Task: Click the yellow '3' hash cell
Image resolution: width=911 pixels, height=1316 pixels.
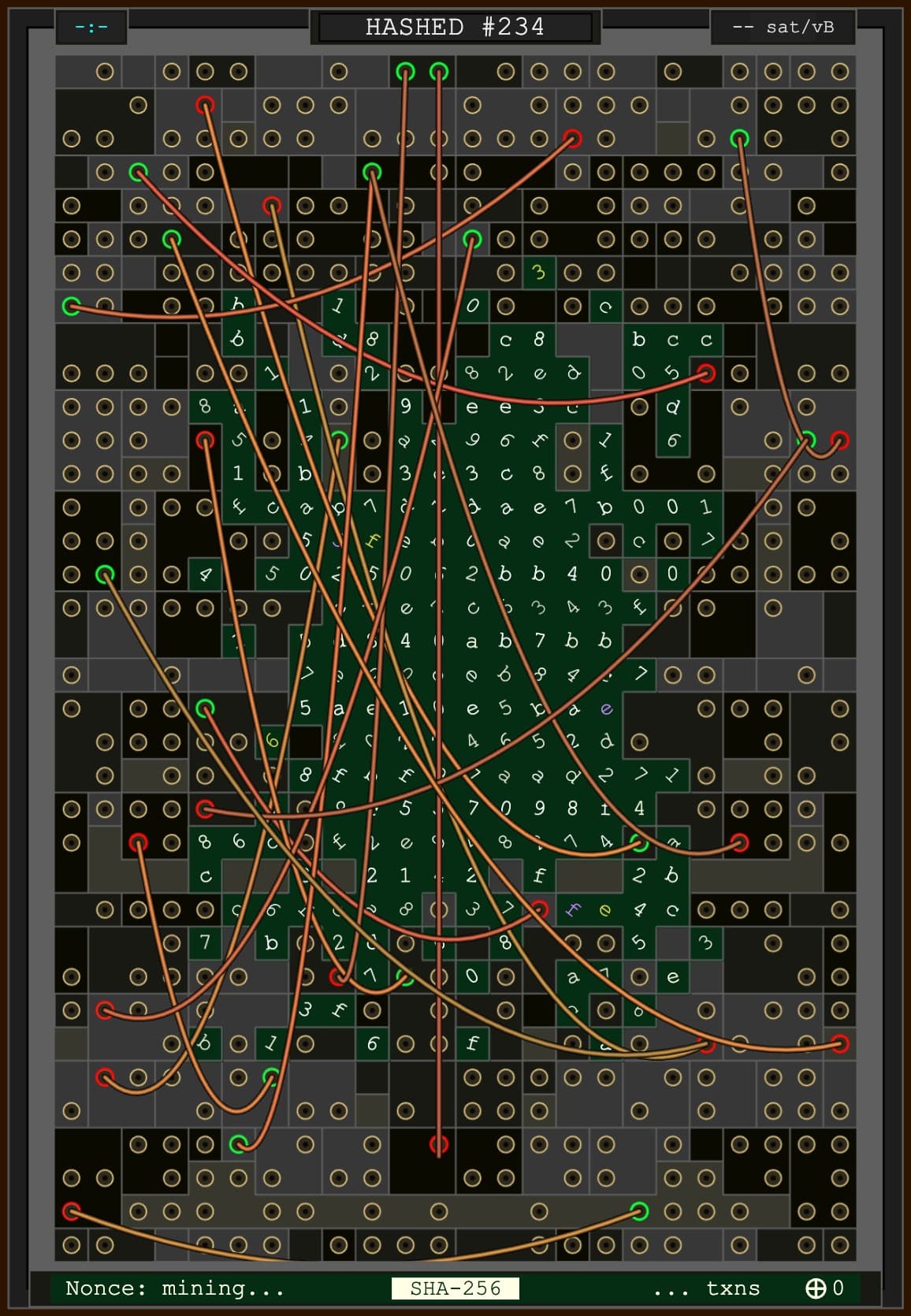Action: [539, 273]
